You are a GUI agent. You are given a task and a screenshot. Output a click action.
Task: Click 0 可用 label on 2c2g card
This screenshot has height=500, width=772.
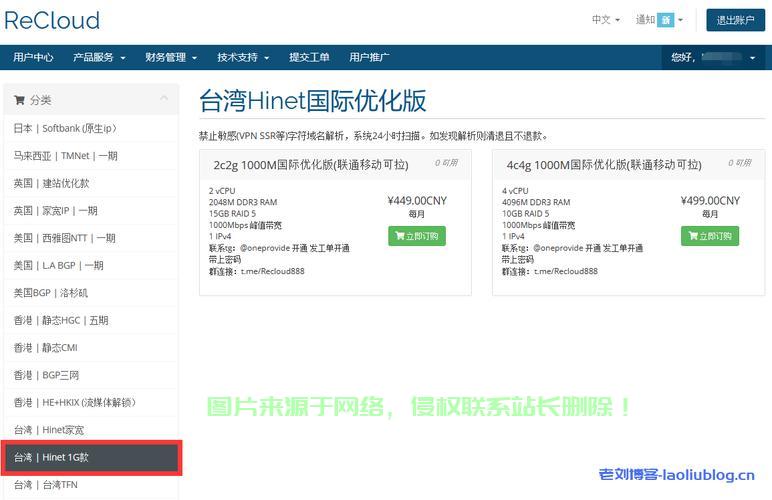(x=446, y=163)
